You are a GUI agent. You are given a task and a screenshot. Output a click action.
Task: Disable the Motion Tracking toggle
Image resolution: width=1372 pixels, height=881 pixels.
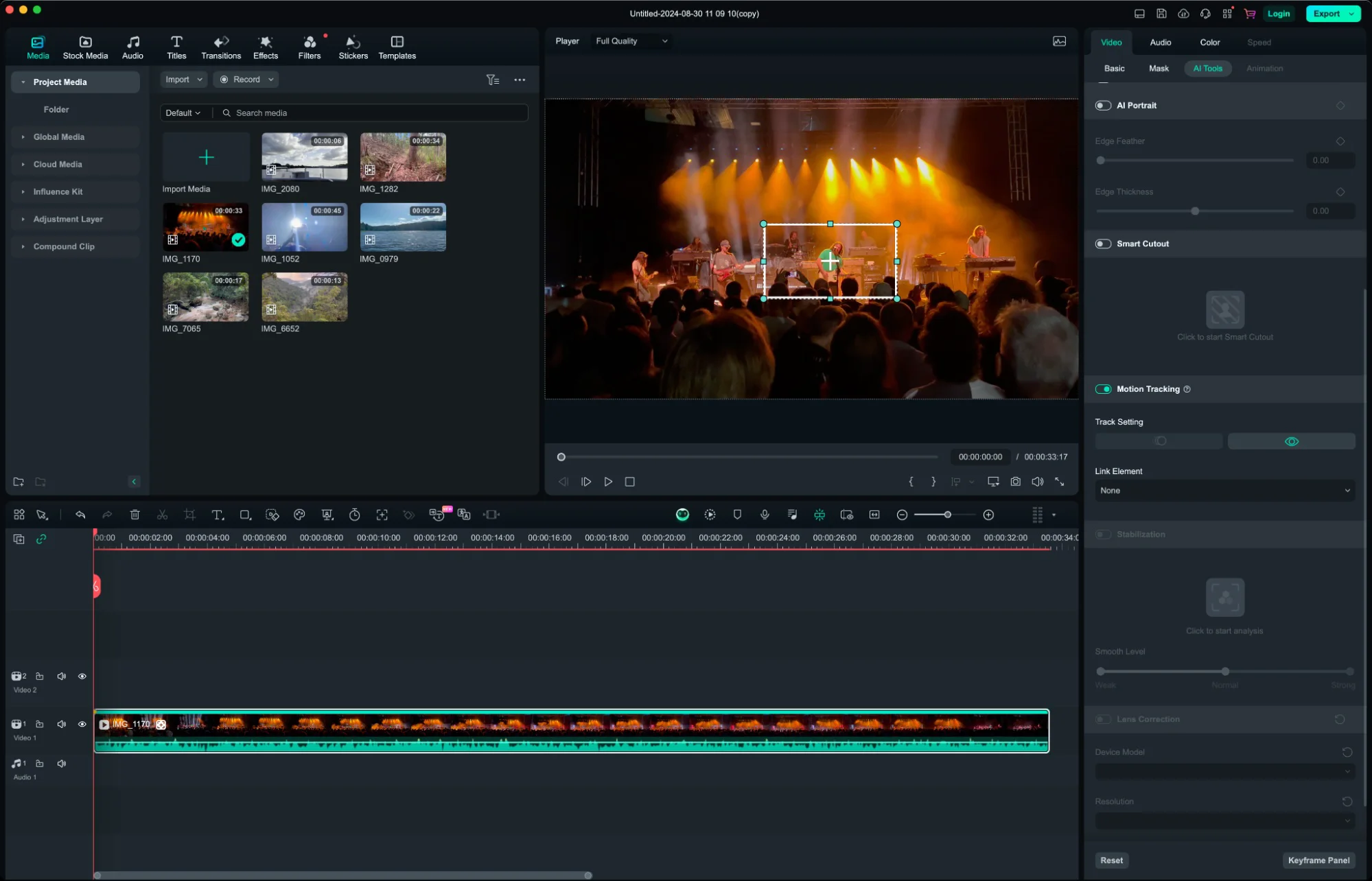(x=1103, y=388)
